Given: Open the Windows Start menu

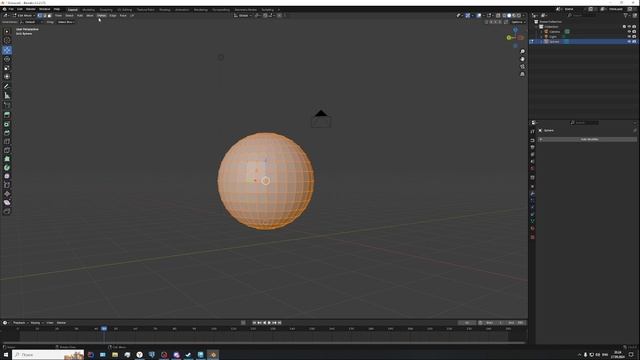Looking at the screenshot, I should tap(6, 355).
